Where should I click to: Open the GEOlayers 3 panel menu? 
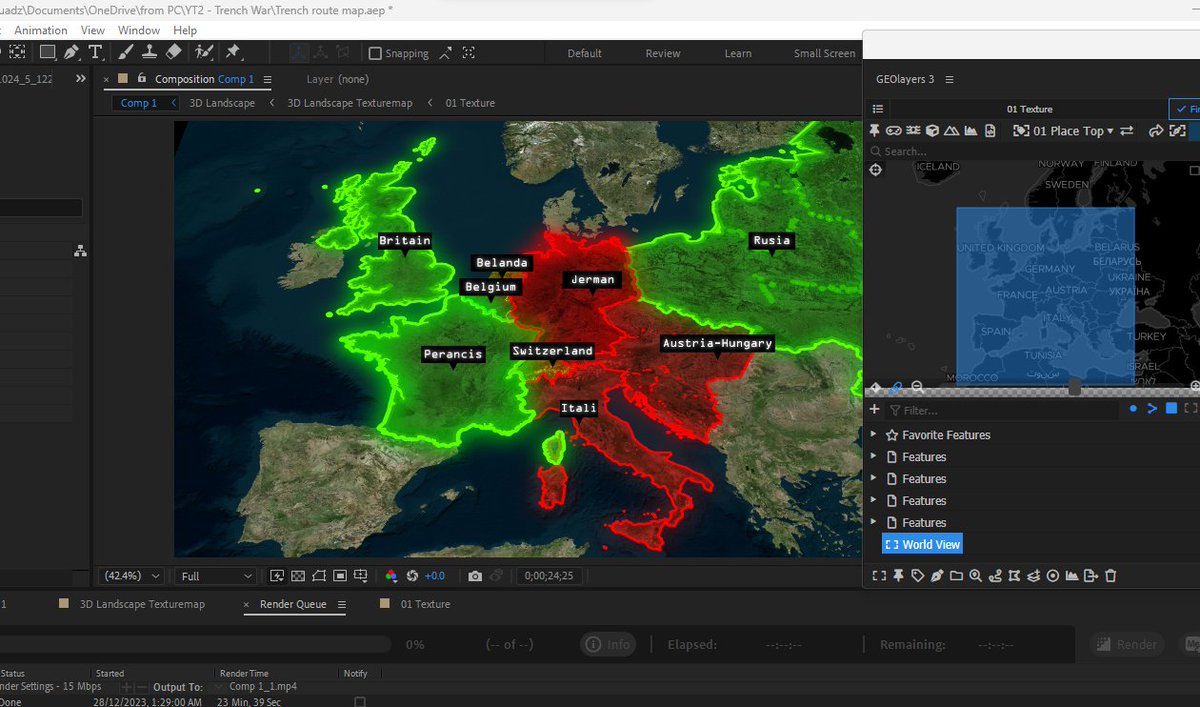click(949, 79)
